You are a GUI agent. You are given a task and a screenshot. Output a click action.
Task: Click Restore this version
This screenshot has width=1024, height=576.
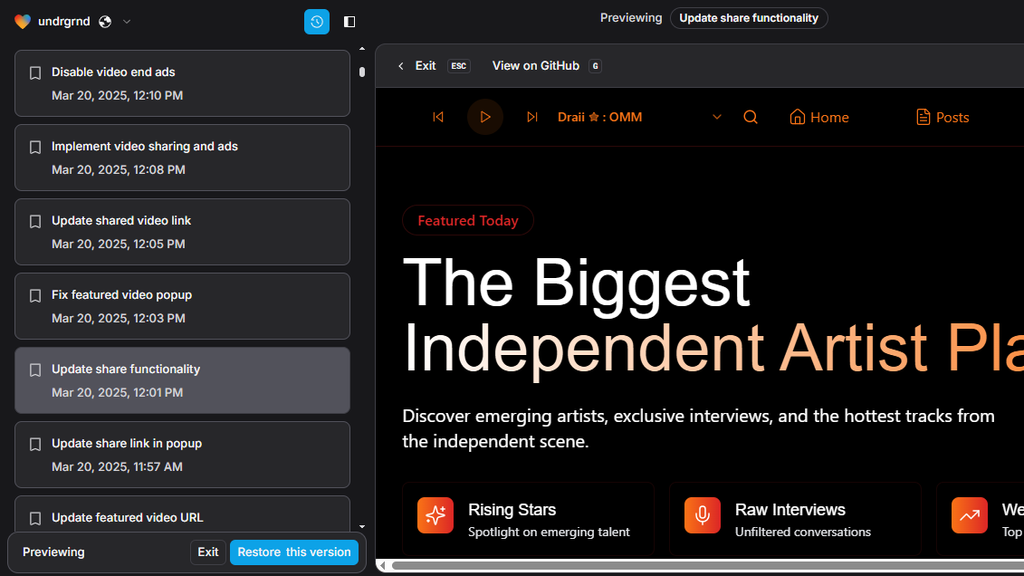coord(293,552)
